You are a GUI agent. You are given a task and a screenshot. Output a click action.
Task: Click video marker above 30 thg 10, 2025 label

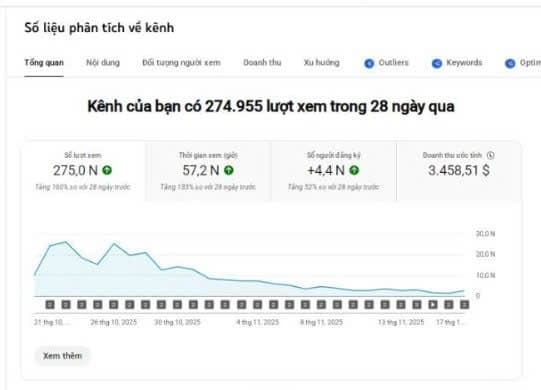[177, 304]
